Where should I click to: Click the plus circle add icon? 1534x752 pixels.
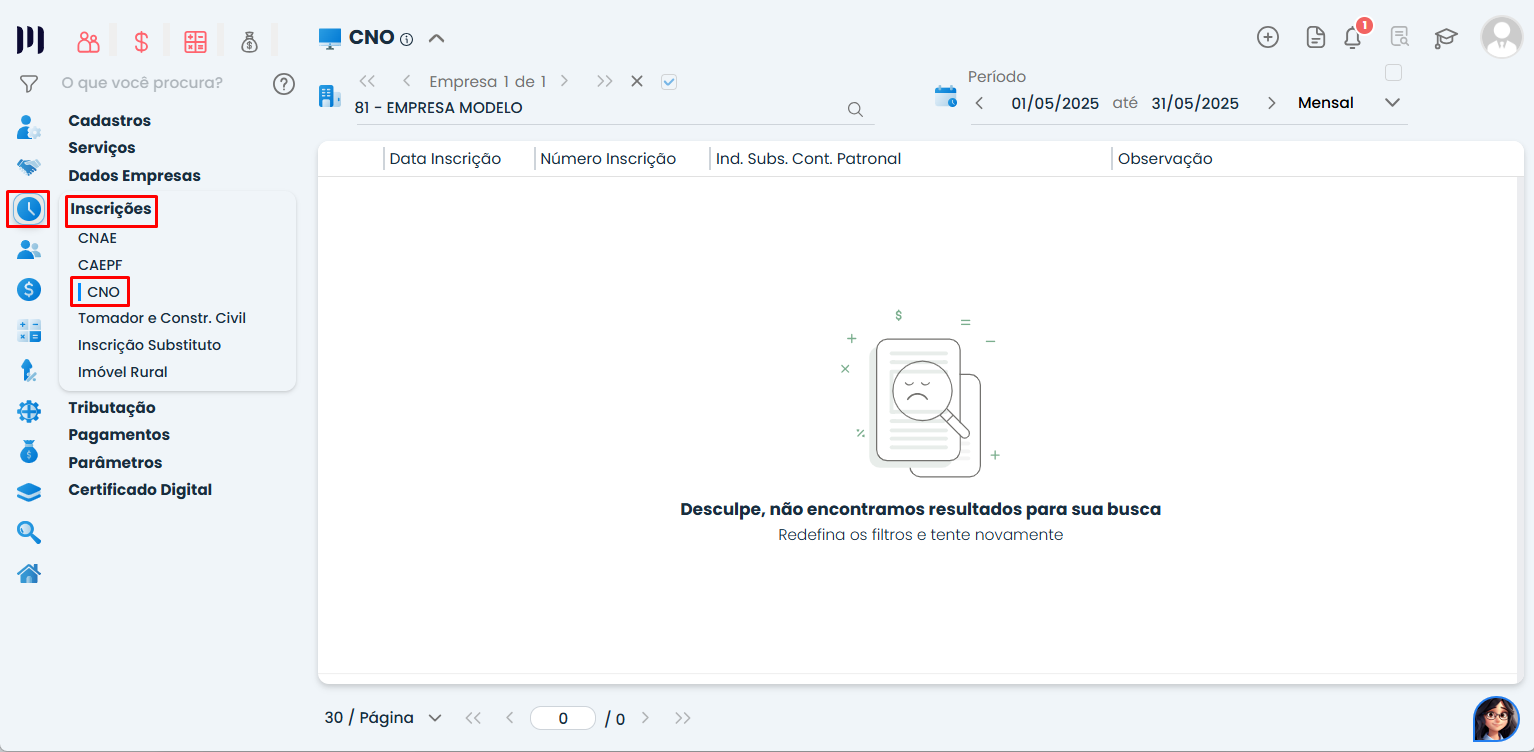(x=1267, y=37)
